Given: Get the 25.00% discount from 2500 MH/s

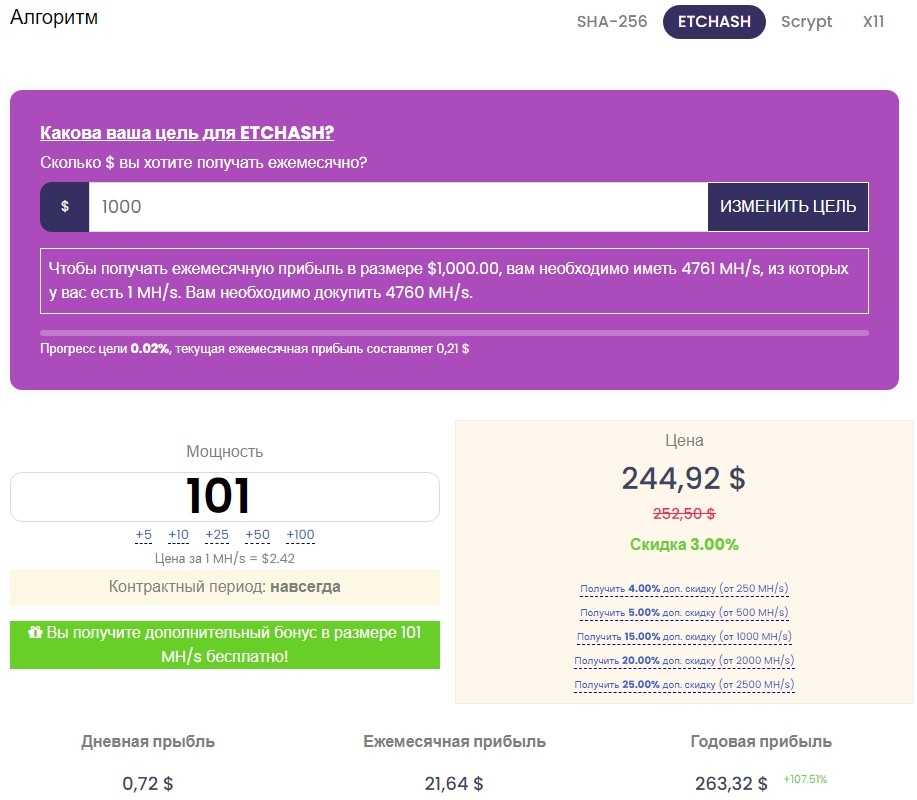Looking at the screenshot, I should 684,685.
